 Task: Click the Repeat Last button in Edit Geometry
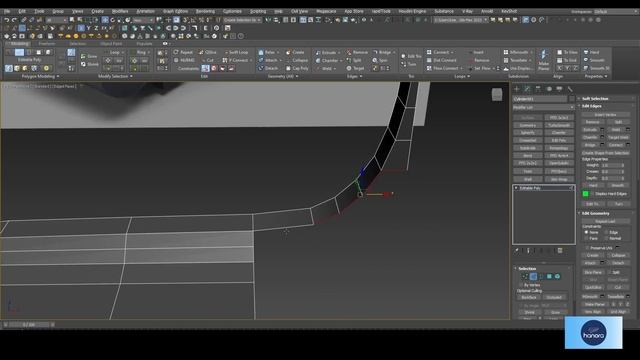(x=606, y=221)
